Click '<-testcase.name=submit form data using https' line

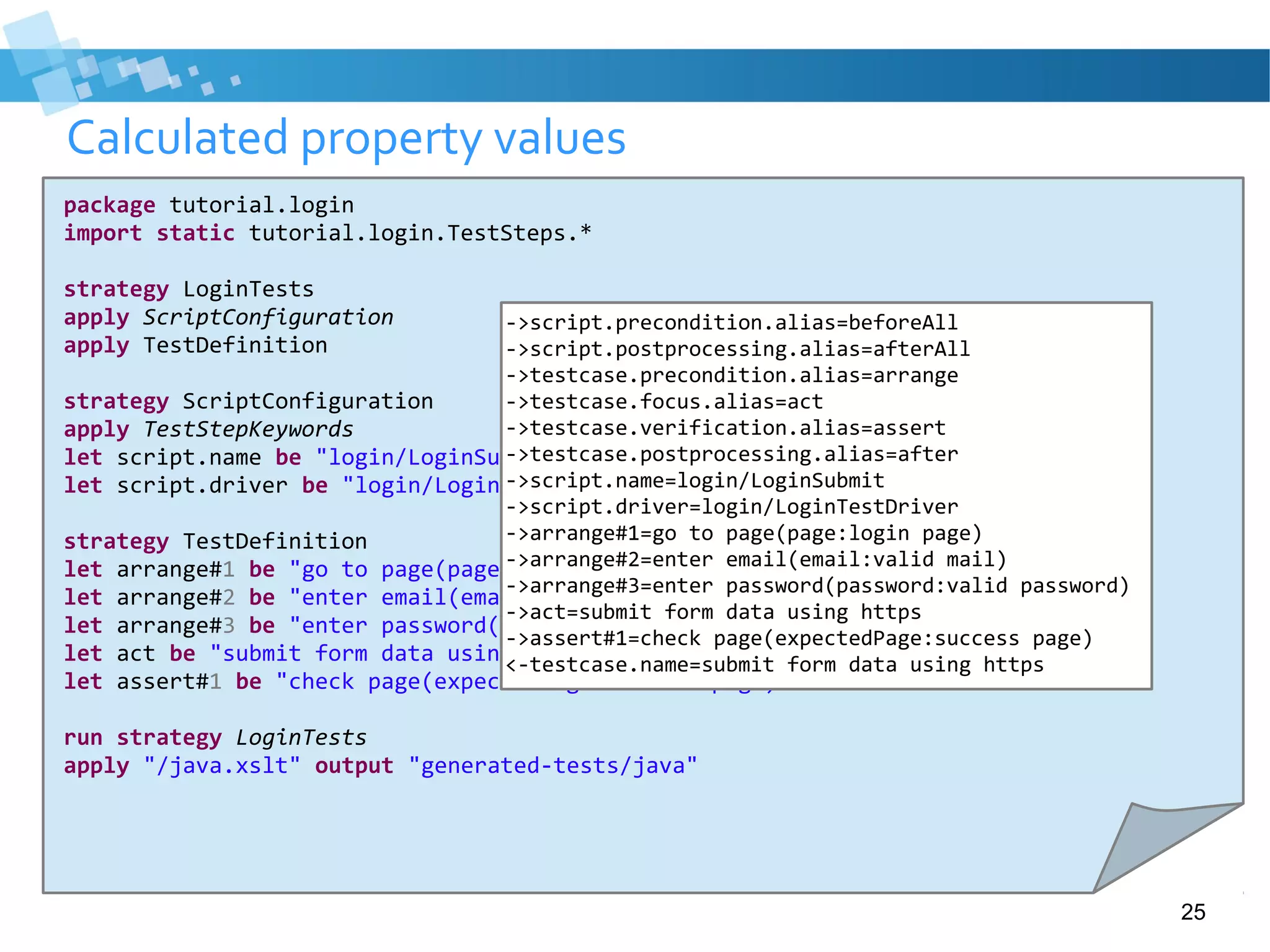[x=775, y=665]
